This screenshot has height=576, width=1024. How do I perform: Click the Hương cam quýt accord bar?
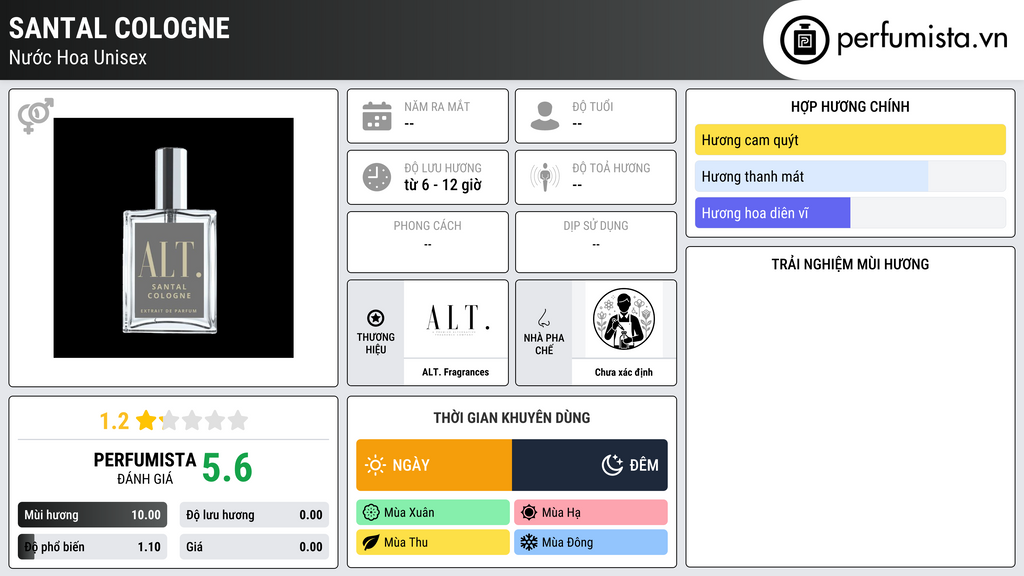[x=850, y=140]
